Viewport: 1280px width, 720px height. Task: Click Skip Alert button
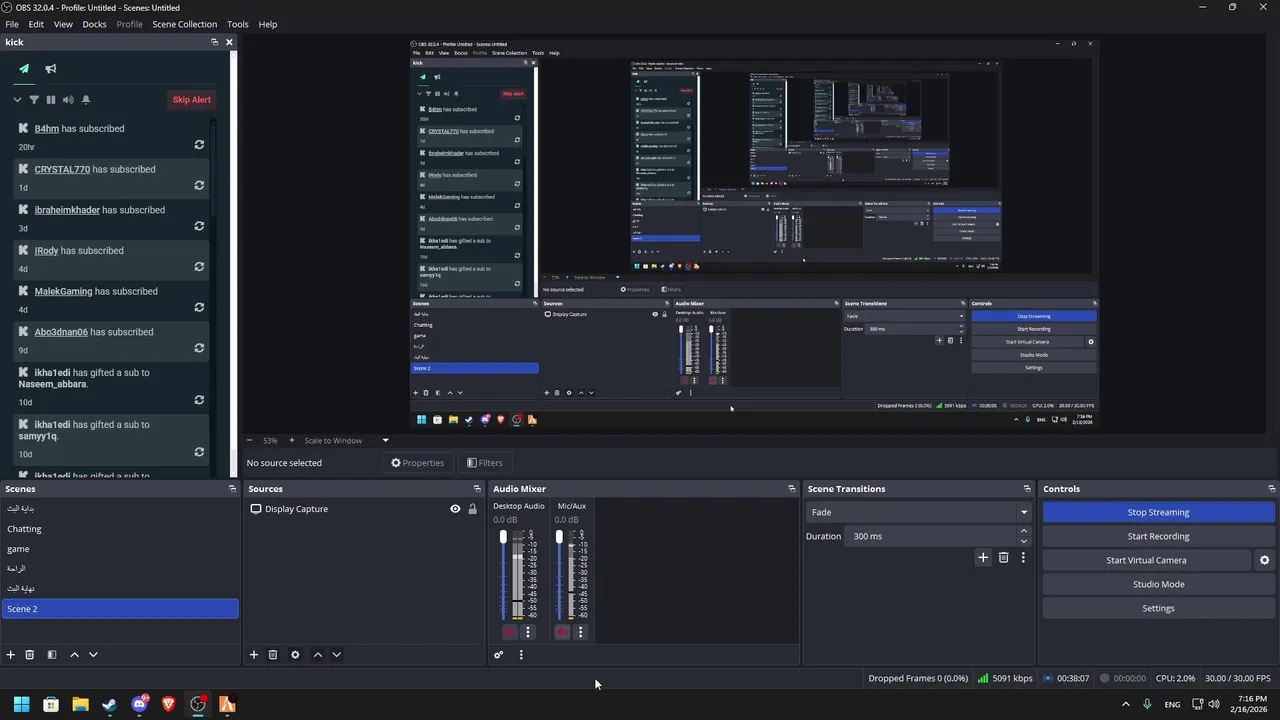[192, 100]
